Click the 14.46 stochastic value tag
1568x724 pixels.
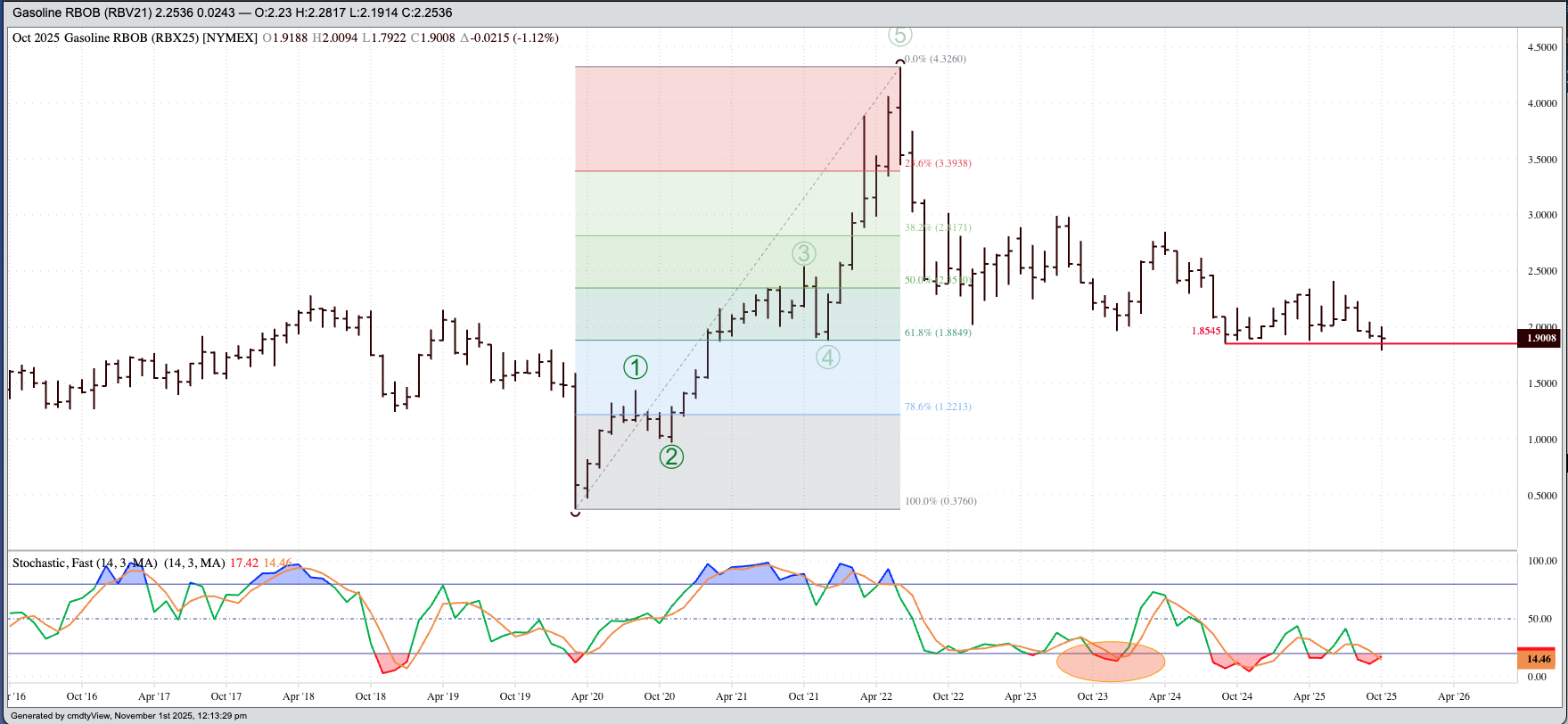coord(1539,660)
